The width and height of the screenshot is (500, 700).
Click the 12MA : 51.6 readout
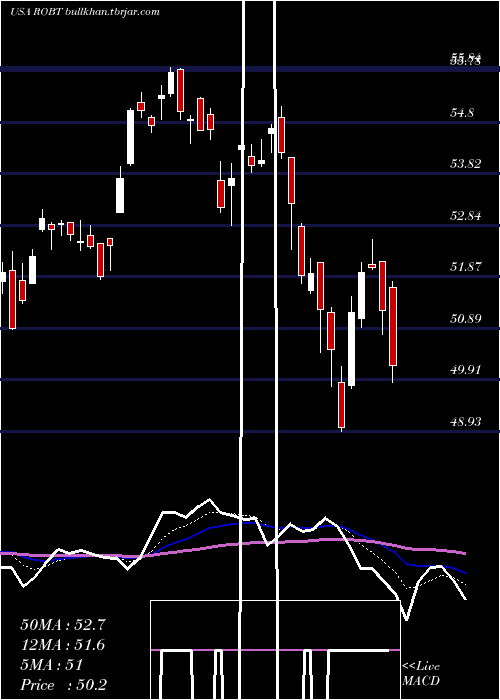63,645
